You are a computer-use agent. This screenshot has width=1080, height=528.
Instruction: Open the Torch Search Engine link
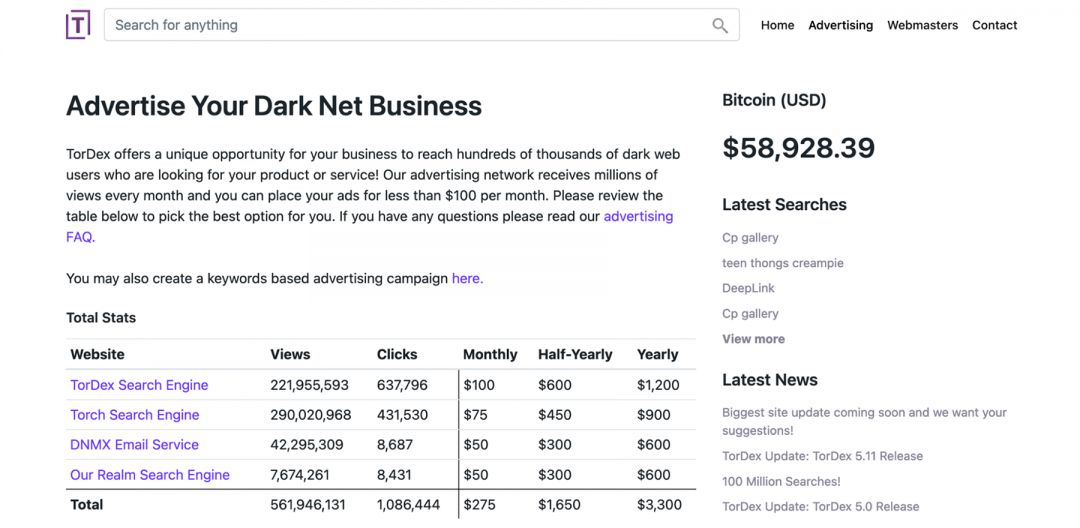coord(134,415)
